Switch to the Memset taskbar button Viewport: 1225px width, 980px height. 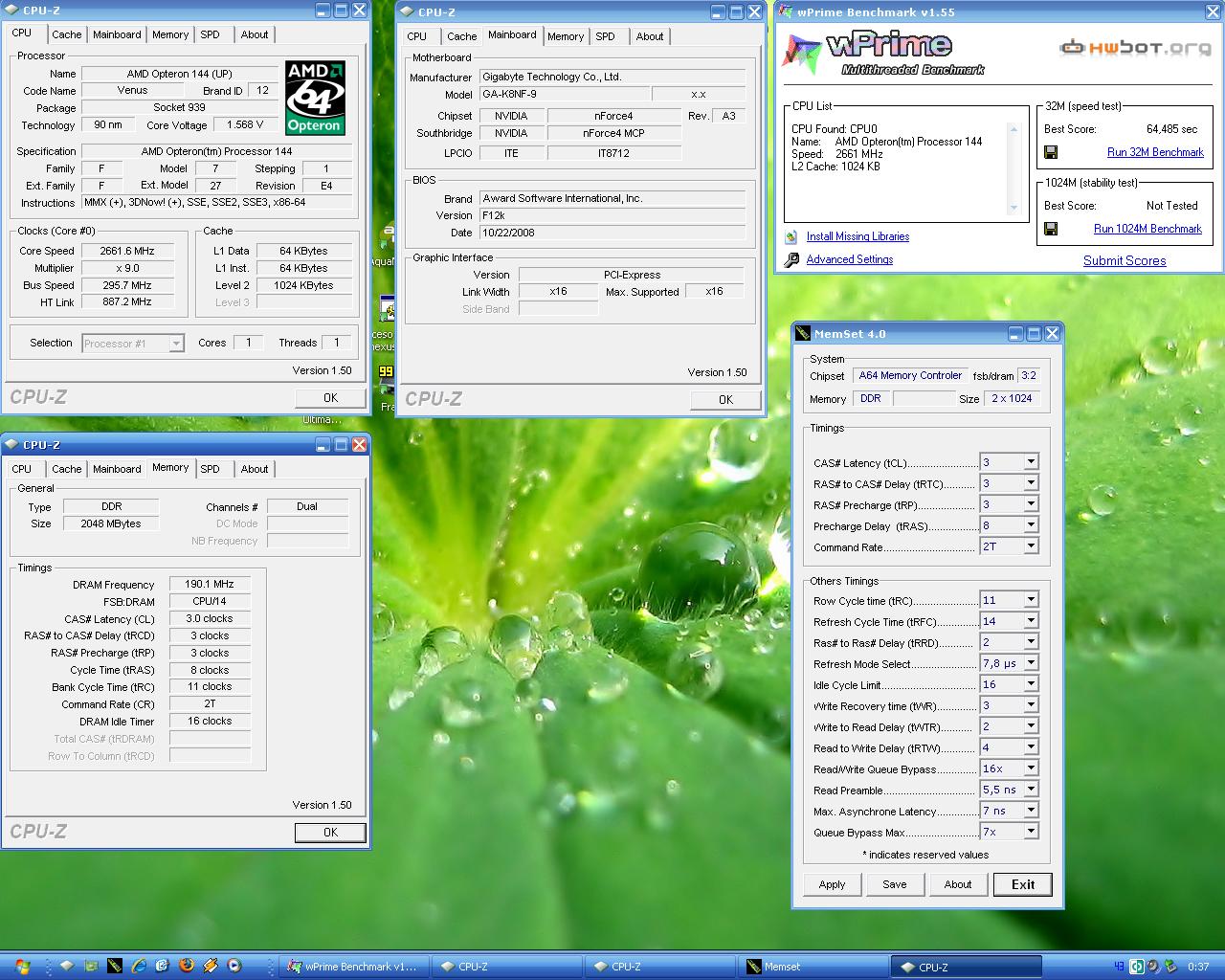[x=813, y=967]
